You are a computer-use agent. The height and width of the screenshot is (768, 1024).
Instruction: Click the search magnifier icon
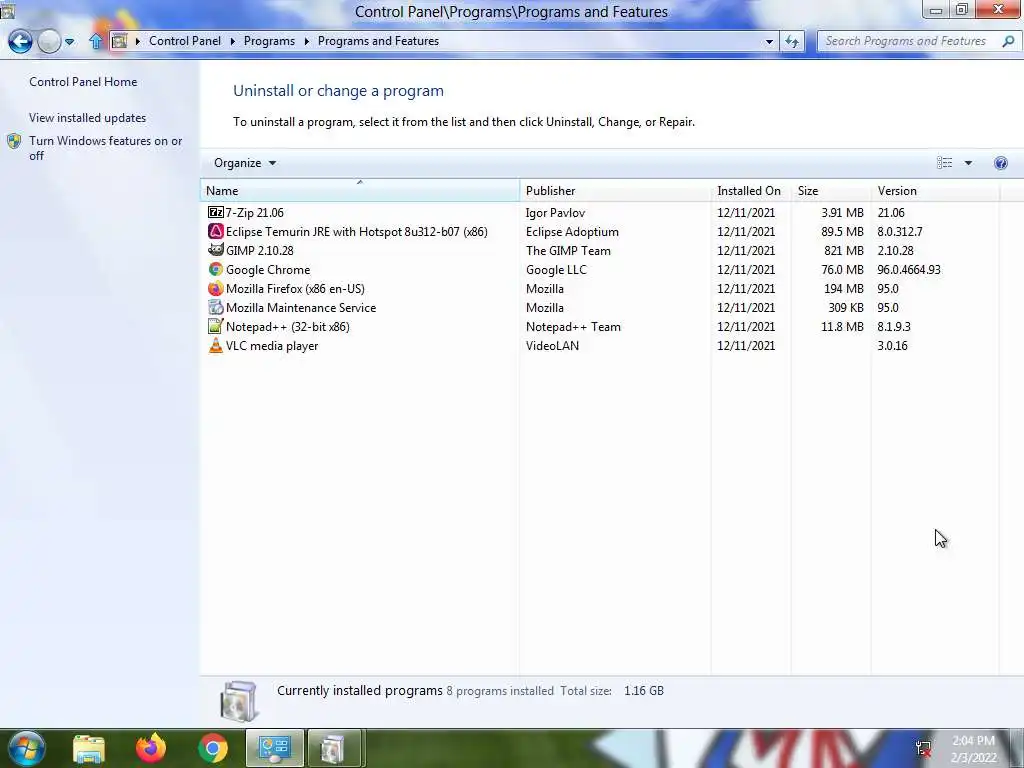(x=1008, y=41)
